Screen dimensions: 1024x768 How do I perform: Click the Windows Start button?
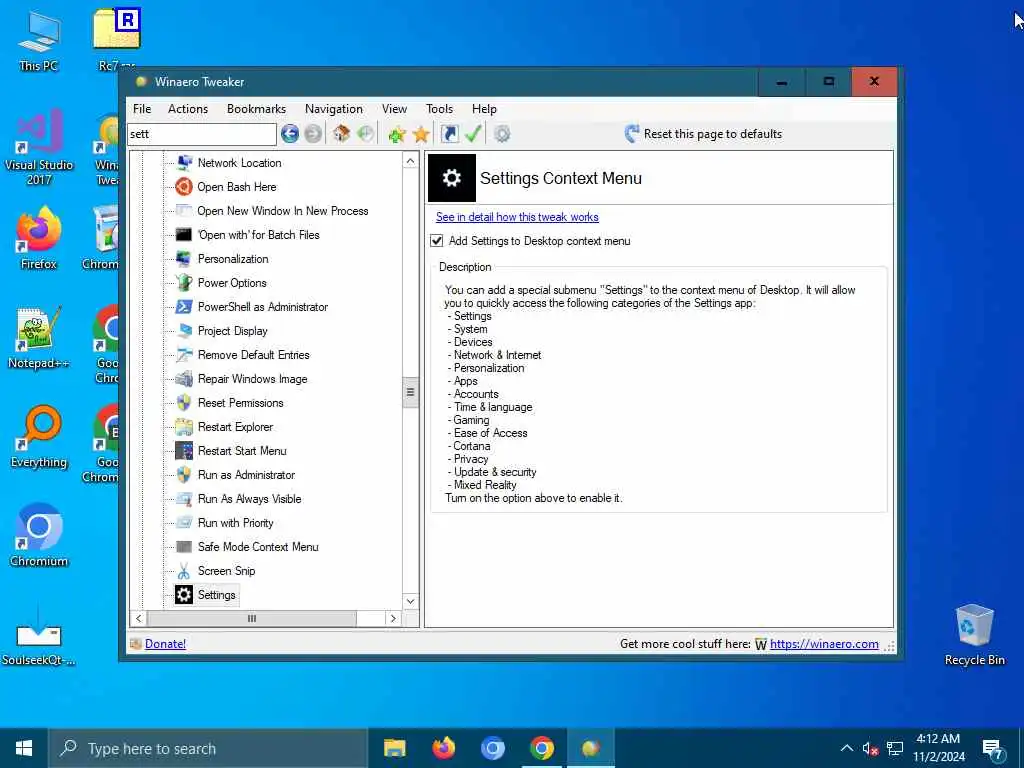(x=24, y=748)
